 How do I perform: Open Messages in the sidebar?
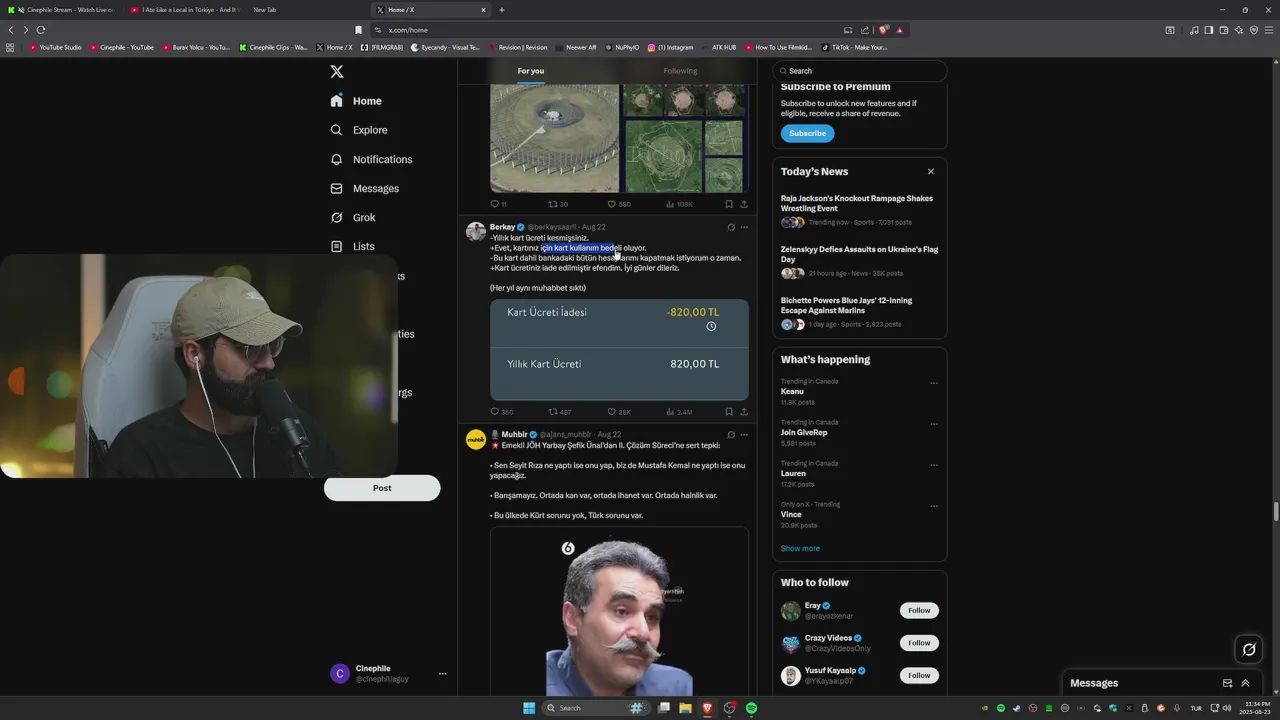tap(365, 188)
